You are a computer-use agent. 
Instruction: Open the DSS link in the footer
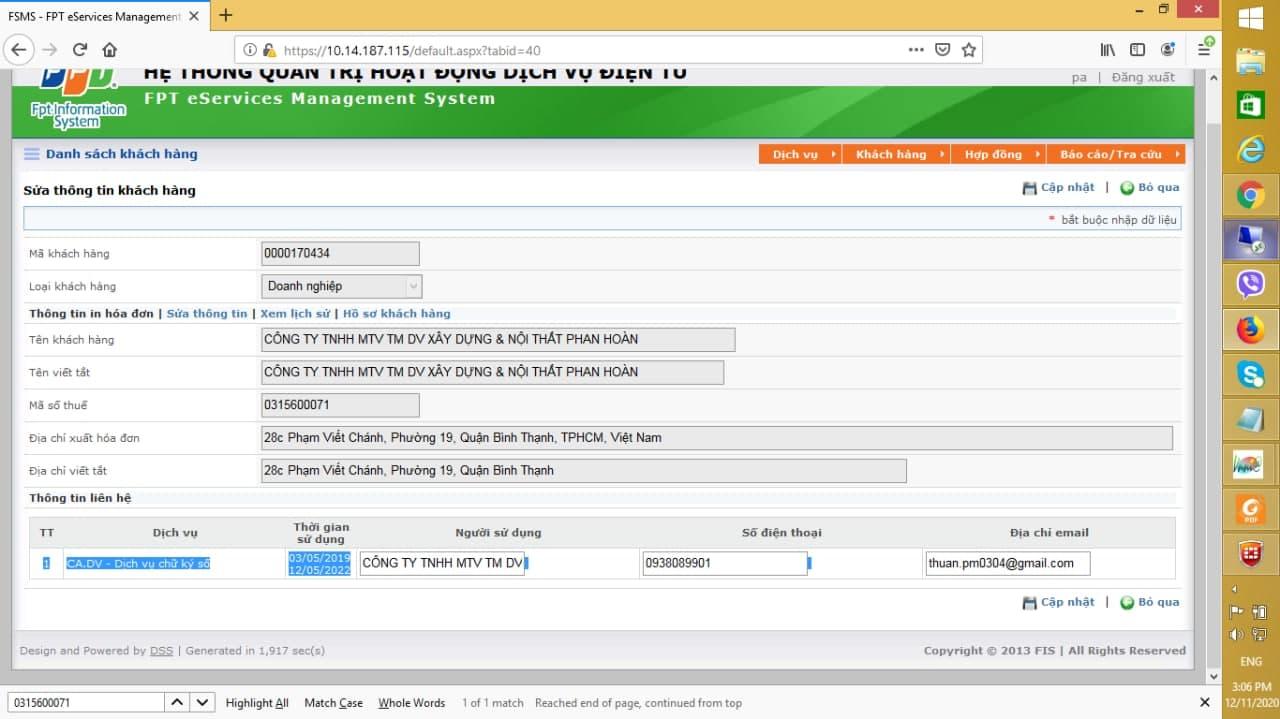click(161, 651)
